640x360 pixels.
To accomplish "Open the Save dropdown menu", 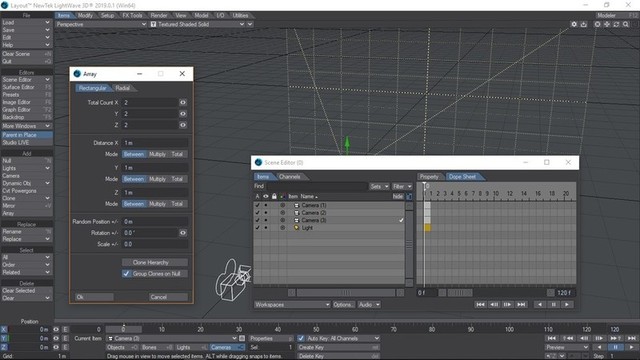I will (27, 30).
